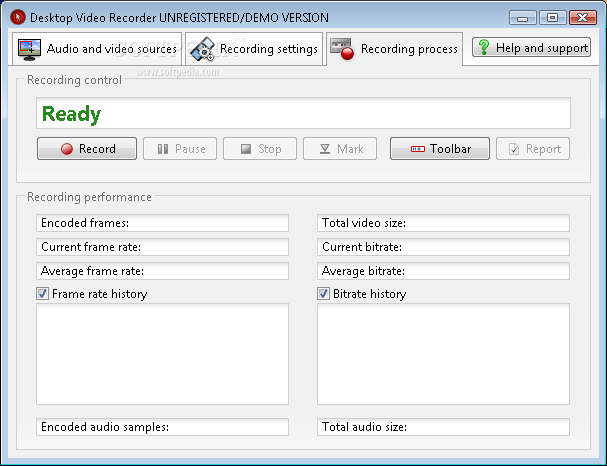Image resolution: width=607 pixels, height=466 pixels.
Task: Click the film gear icon on settings tab
Action: coord(203,49)
